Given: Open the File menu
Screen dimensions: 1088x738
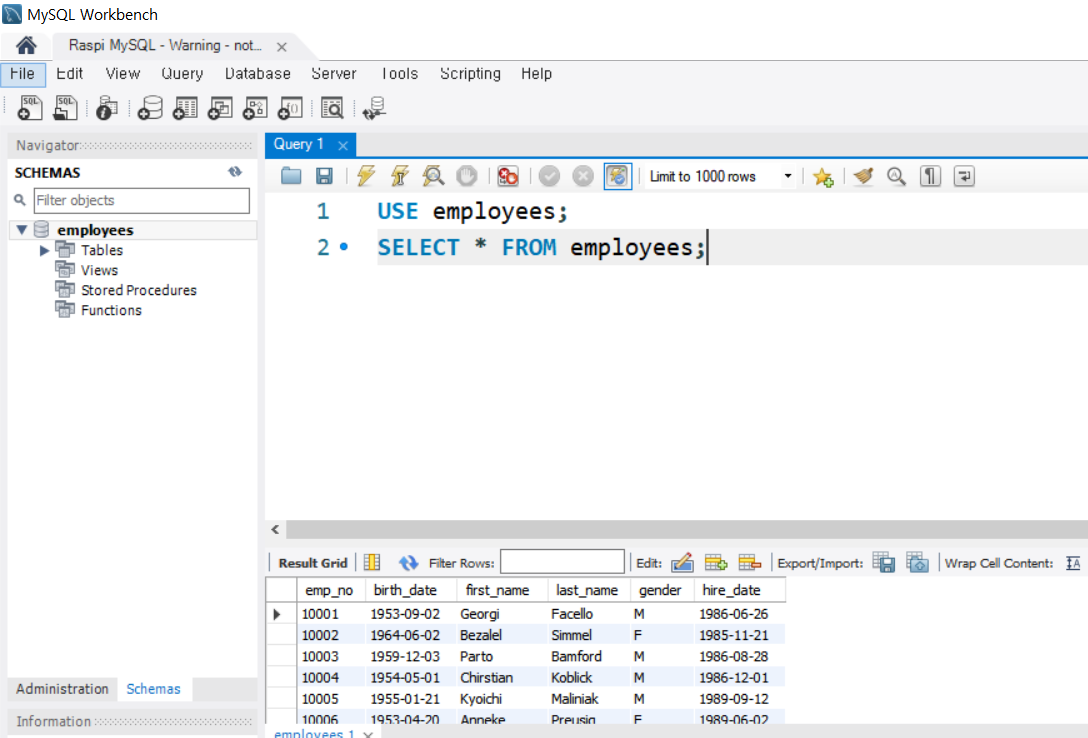Looking at the screenshot, I should click(x=23, y=74).
